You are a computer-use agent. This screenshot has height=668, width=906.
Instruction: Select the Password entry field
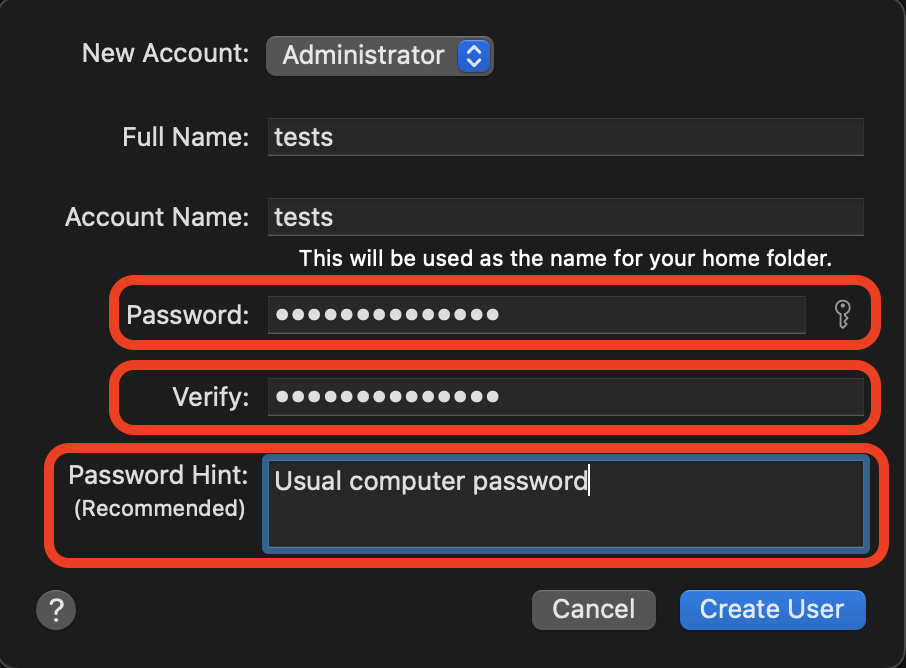(x=536, y=315)
